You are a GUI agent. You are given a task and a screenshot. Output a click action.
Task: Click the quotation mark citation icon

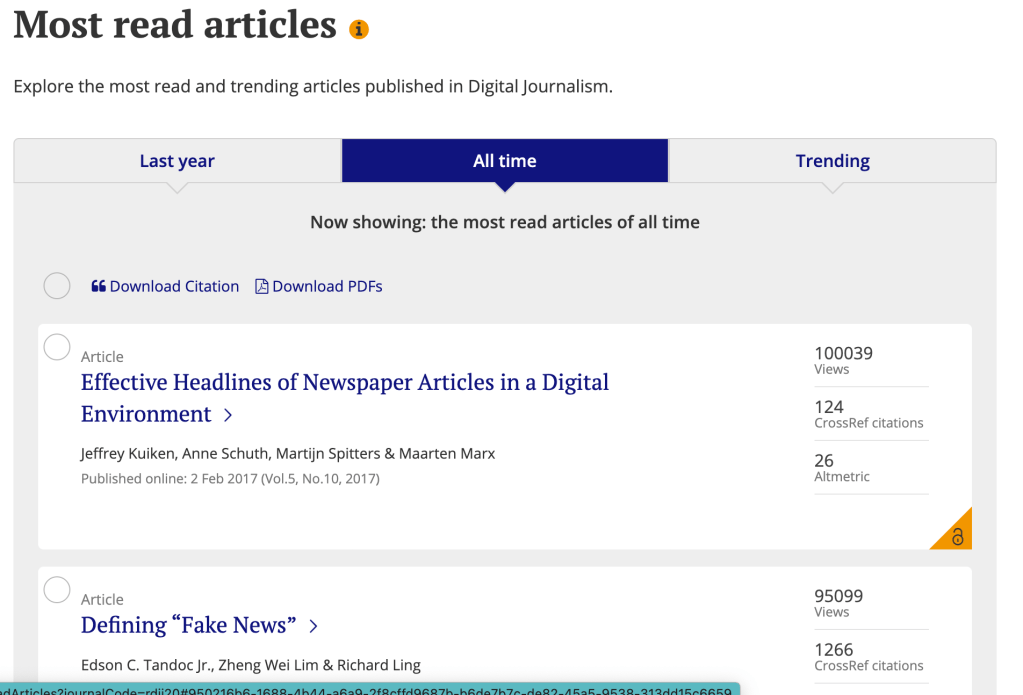(x=98, y=287)
